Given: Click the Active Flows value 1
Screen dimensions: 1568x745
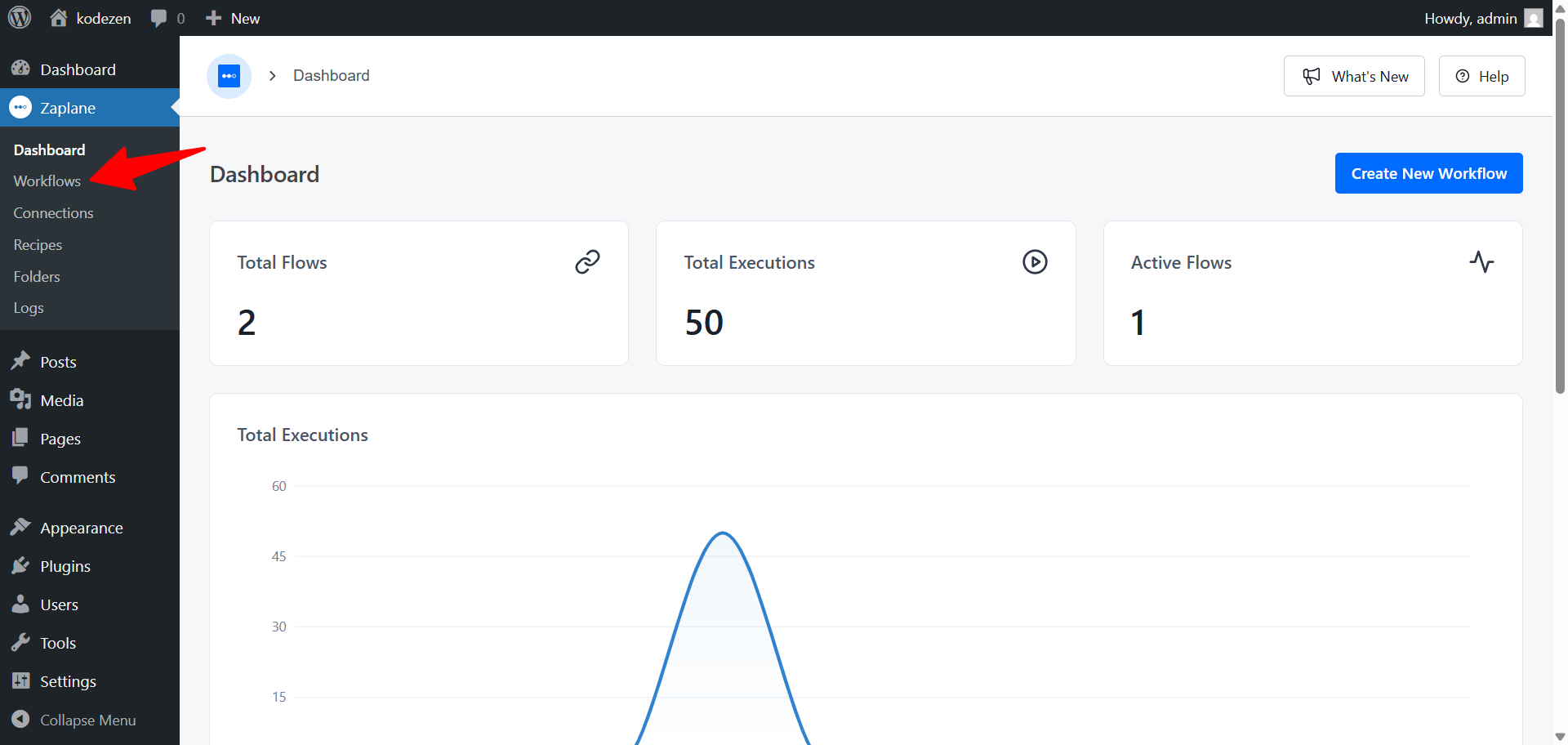Looking at the screenshot, I should click(1138, 323).
